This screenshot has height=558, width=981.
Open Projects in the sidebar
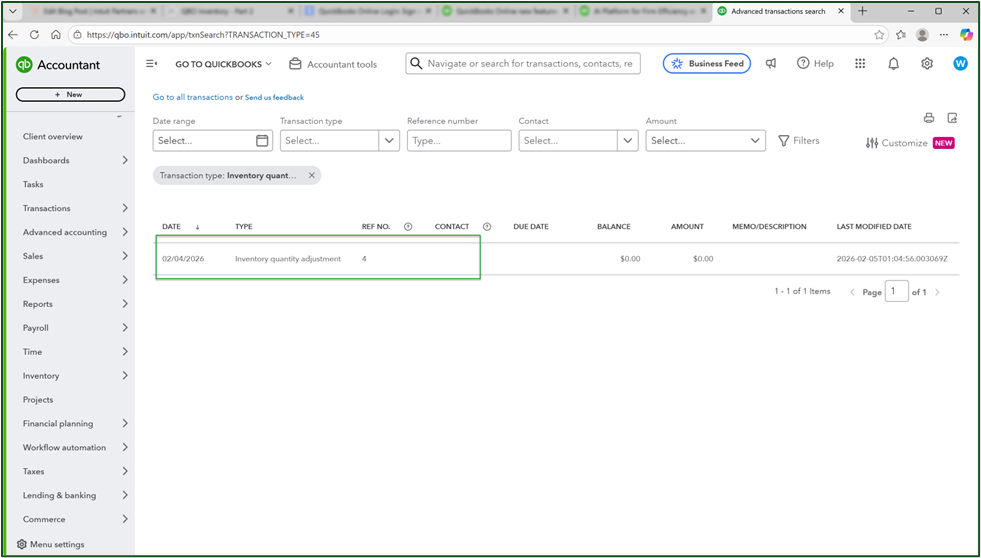38,400
